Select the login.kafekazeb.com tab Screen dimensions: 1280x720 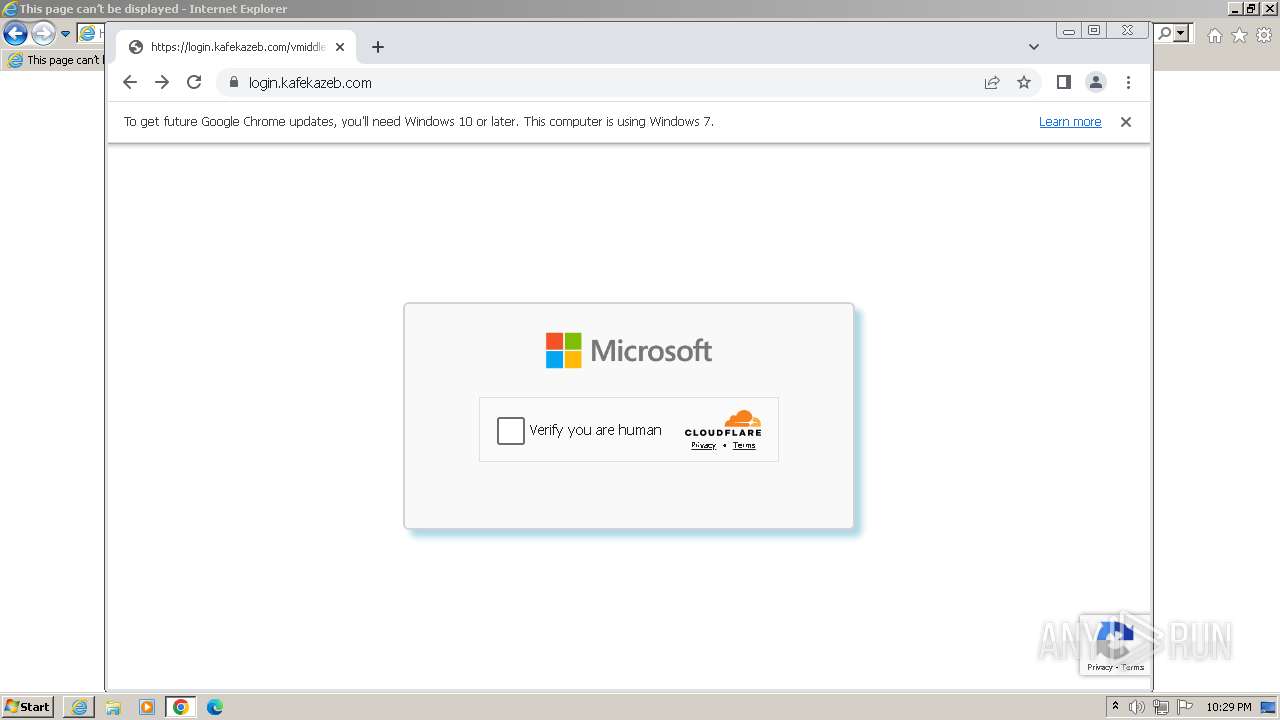coord(236,47)
